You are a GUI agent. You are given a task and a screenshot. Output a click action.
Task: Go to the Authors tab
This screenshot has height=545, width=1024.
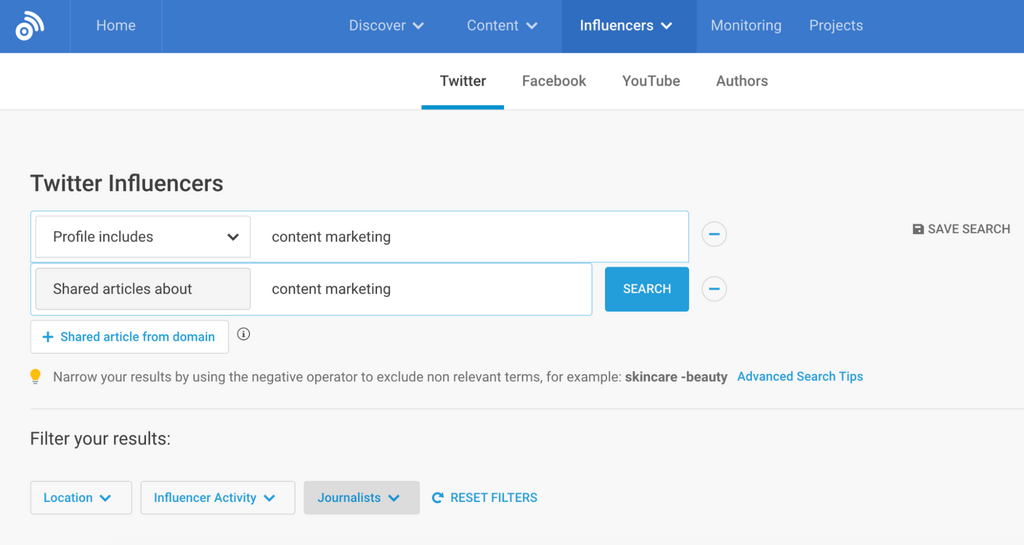tap(742, 81)
